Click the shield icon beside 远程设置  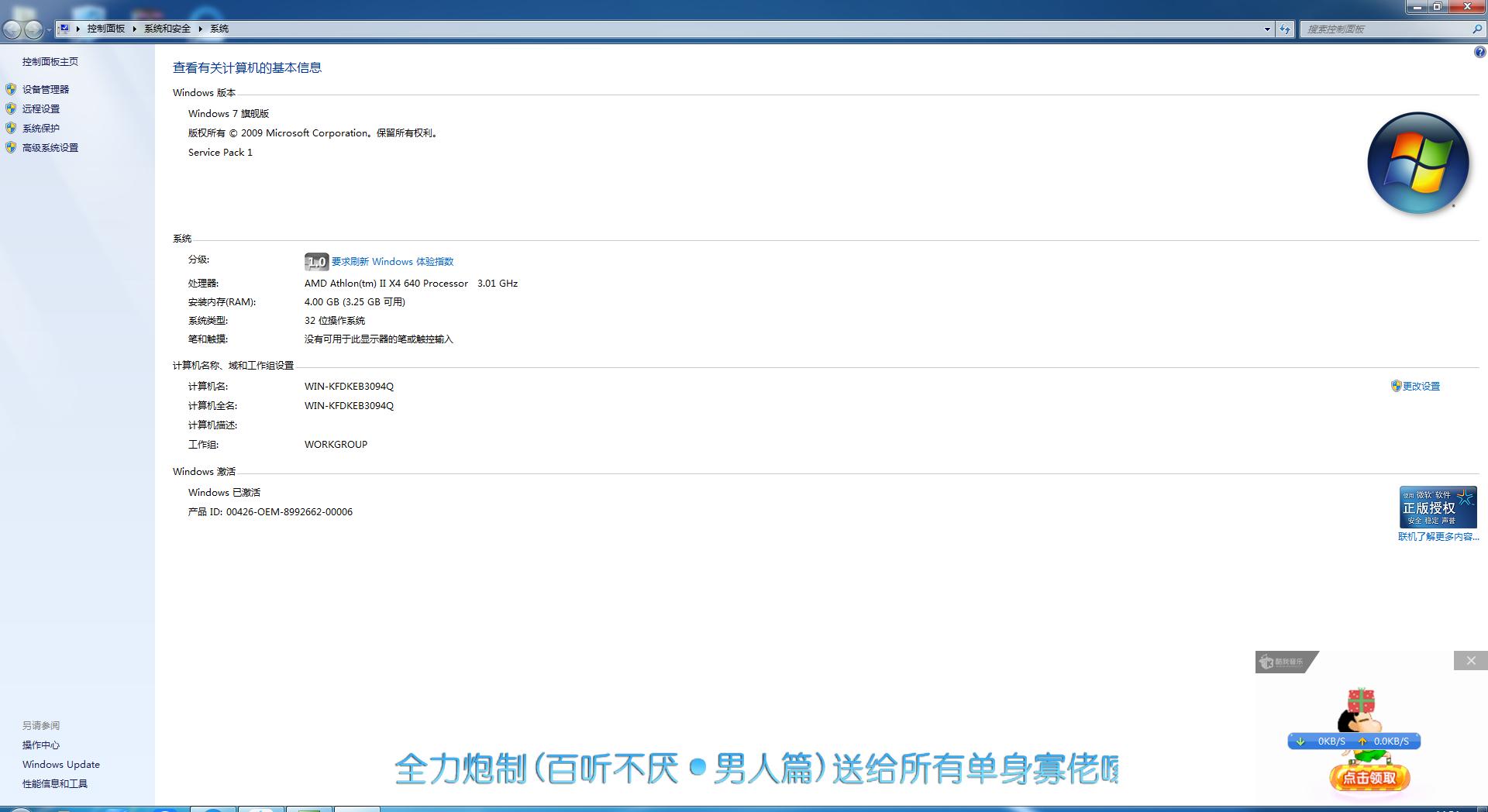[x=11, y=108]
